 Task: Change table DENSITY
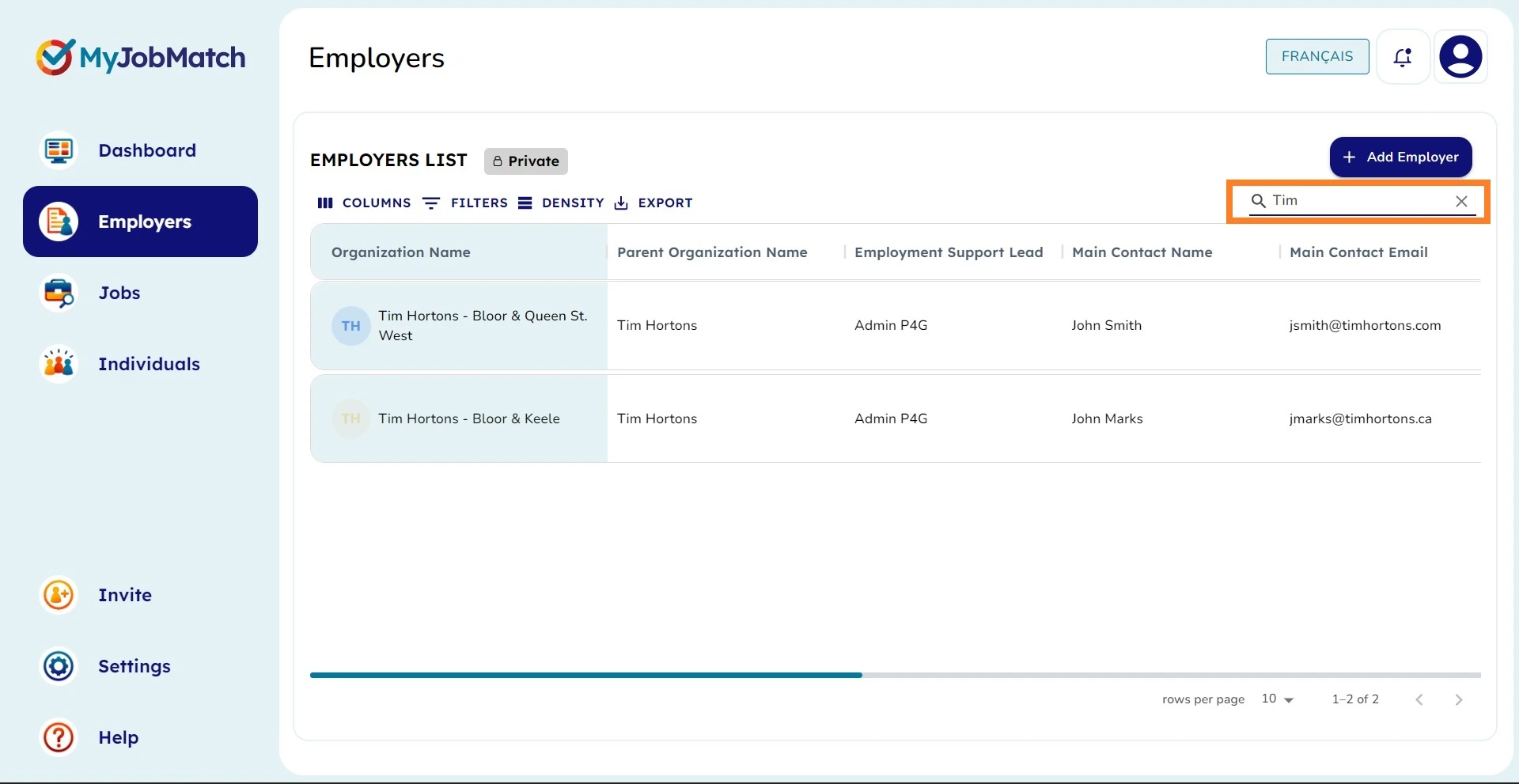[561, 203]
